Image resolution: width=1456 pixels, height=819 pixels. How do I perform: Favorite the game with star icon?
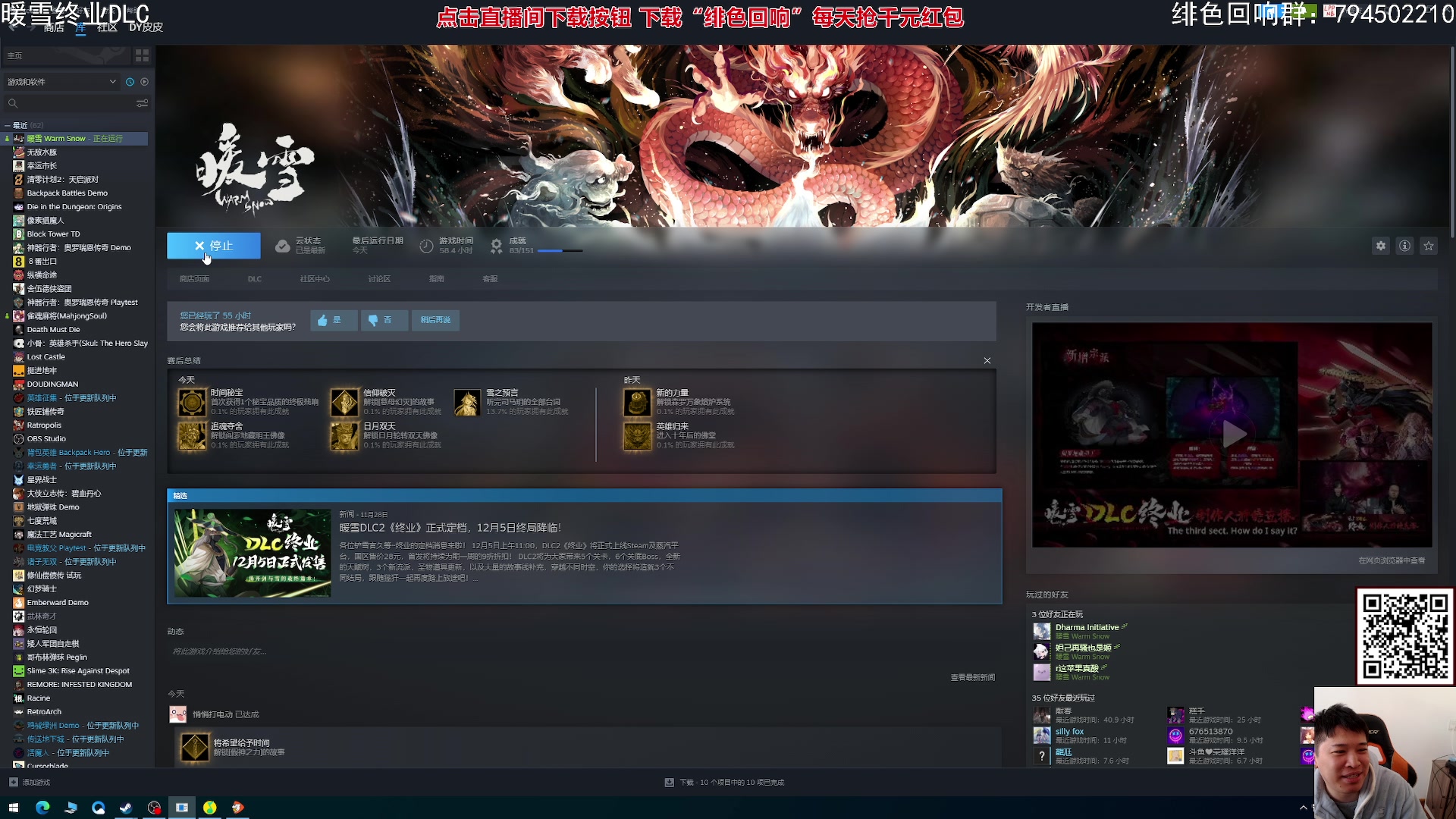[x=1429, y=246]
